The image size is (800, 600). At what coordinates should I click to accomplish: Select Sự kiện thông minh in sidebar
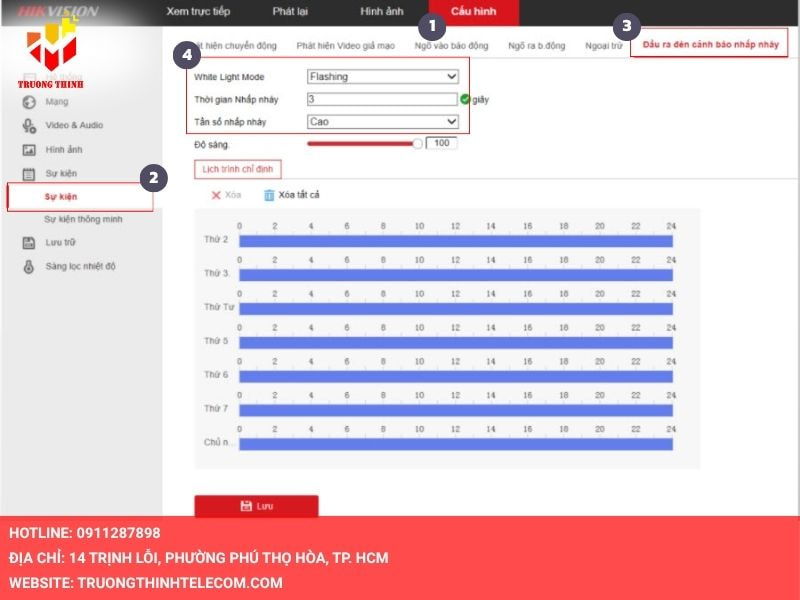[83, 219]
